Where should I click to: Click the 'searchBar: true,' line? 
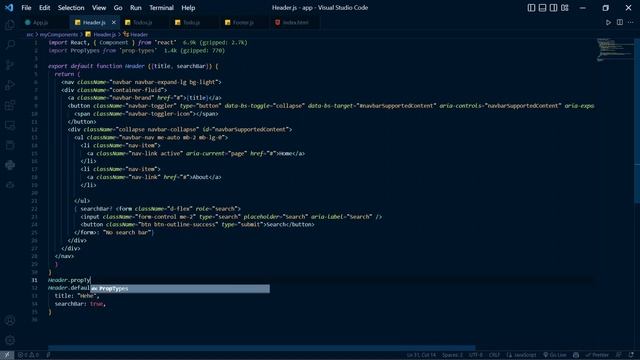pos(80,304)
